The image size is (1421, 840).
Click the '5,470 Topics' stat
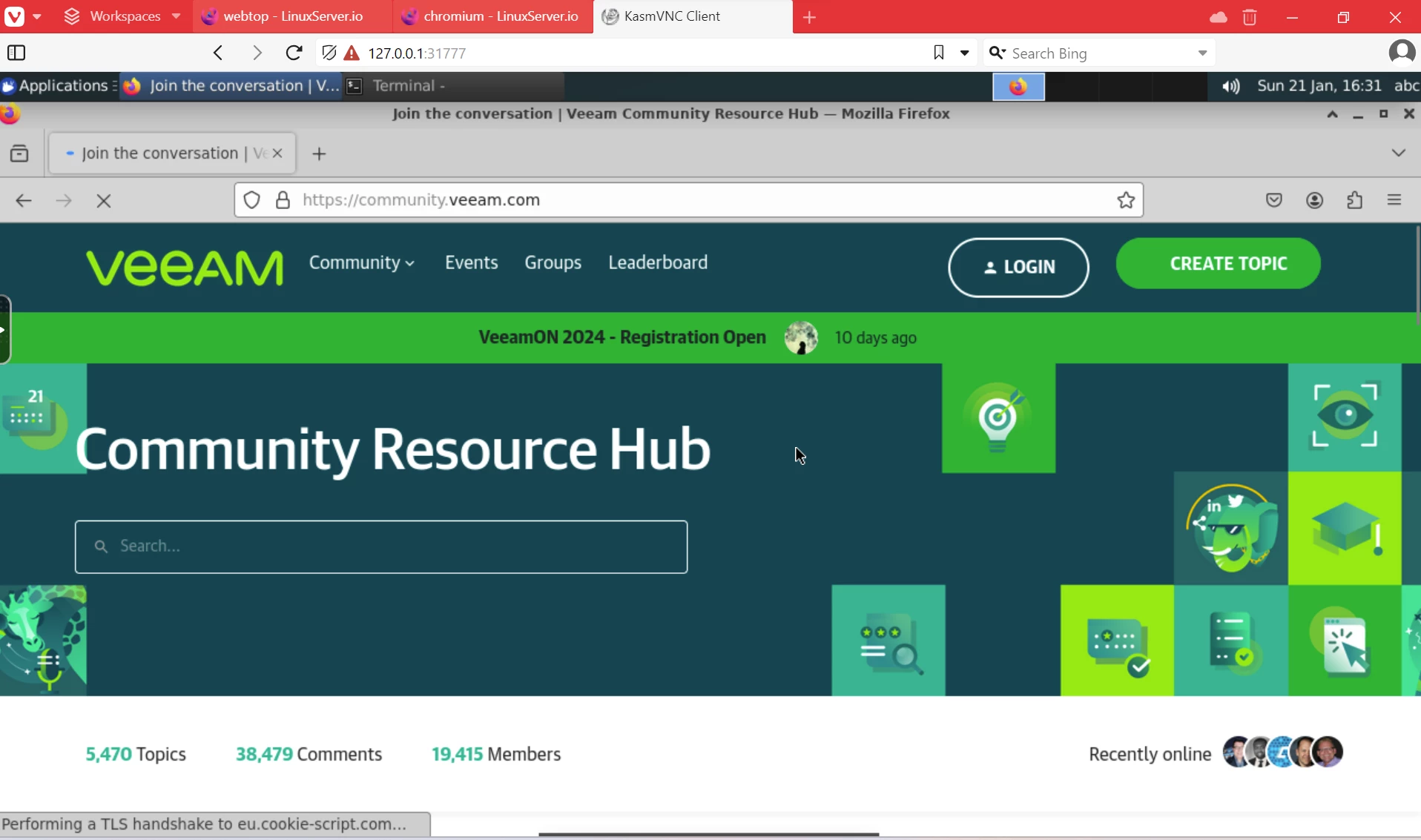[x=136, y=754]
